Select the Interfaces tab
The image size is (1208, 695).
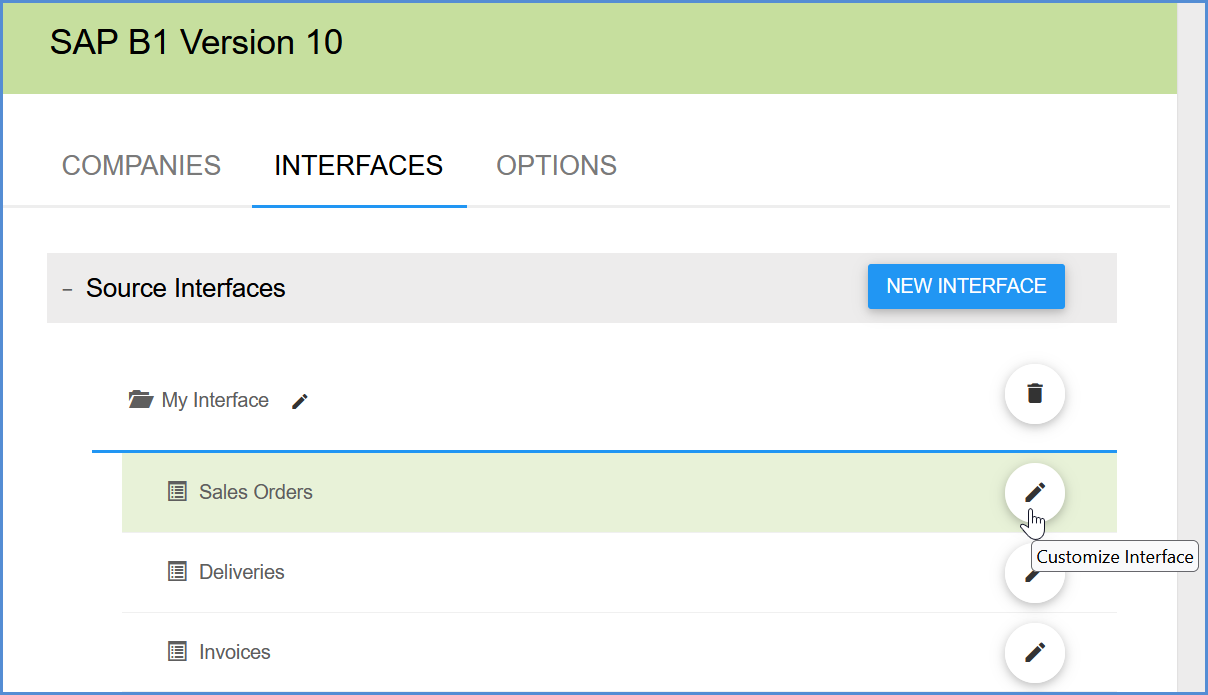[x=358, y=165]
